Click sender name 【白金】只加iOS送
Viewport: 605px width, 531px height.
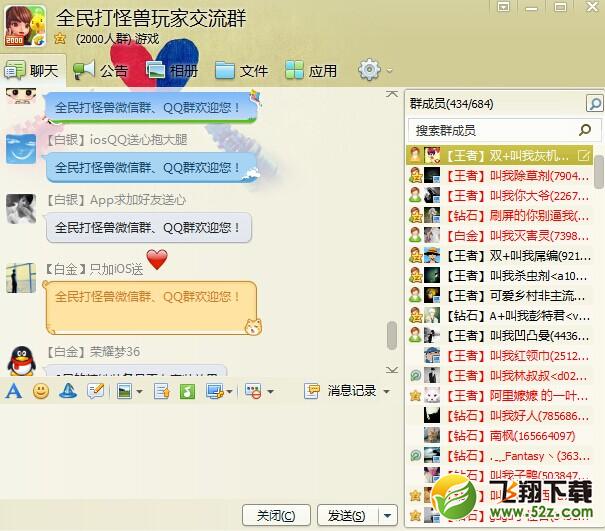pos(95,269)
